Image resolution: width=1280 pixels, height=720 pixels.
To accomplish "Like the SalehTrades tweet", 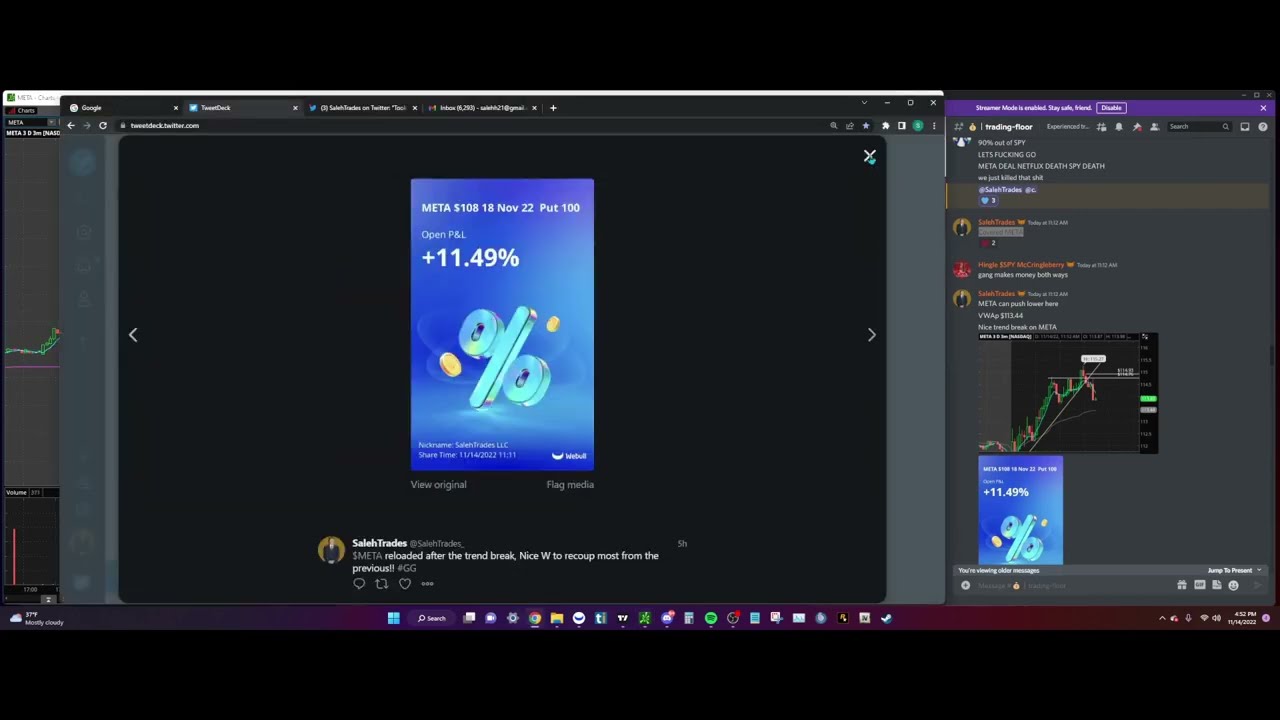I will 405,584.
